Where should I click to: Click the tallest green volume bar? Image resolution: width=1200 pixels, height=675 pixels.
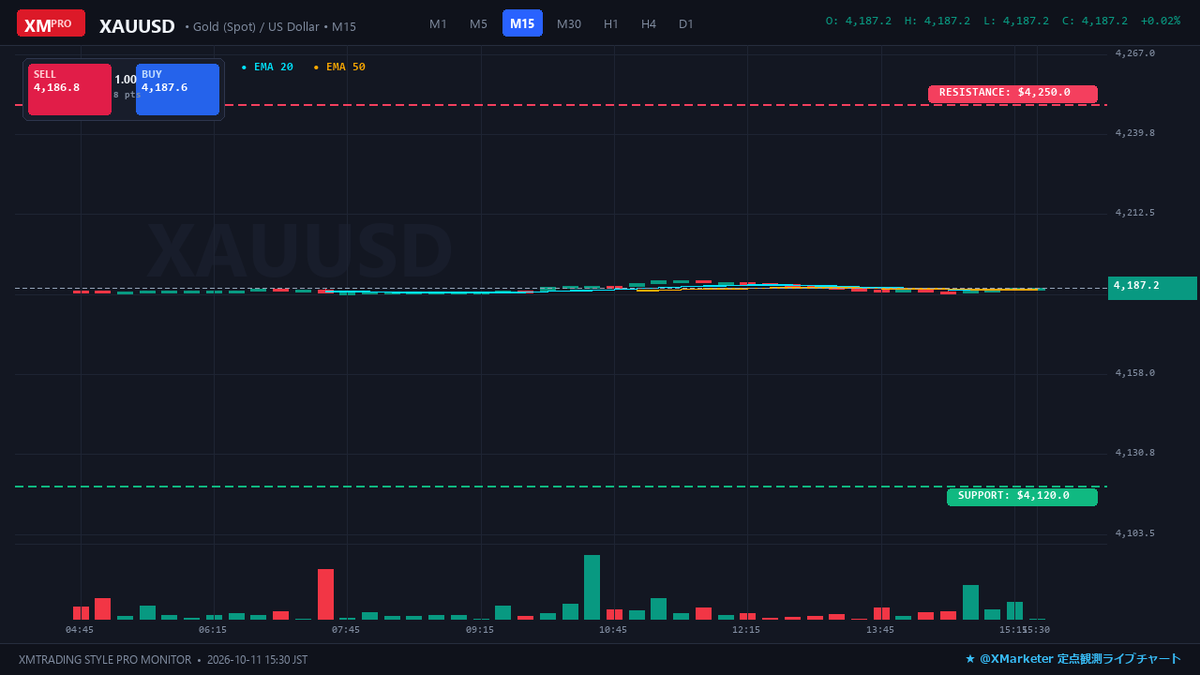tap(592, 588)
